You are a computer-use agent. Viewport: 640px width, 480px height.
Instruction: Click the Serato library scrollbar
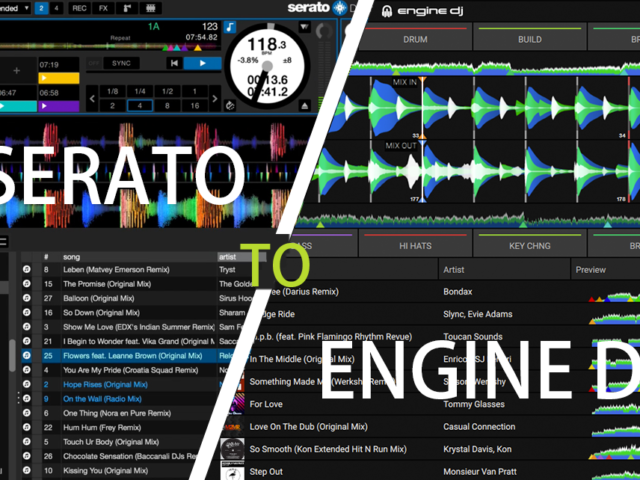click(x=13, y=355)
